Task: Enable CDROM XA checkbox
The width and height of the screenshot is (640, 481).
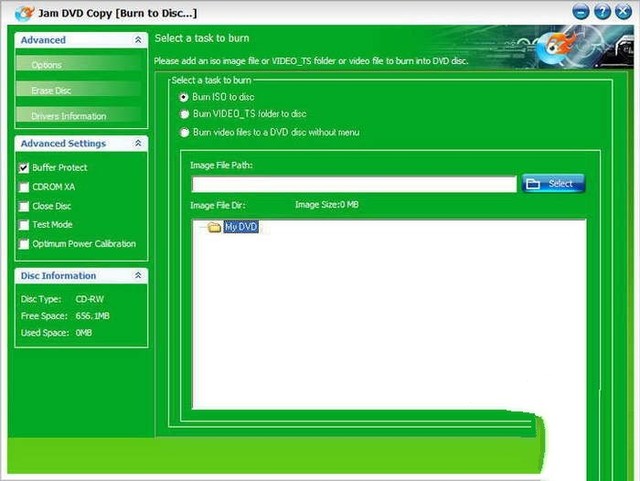Action: [x=24, y=187]
